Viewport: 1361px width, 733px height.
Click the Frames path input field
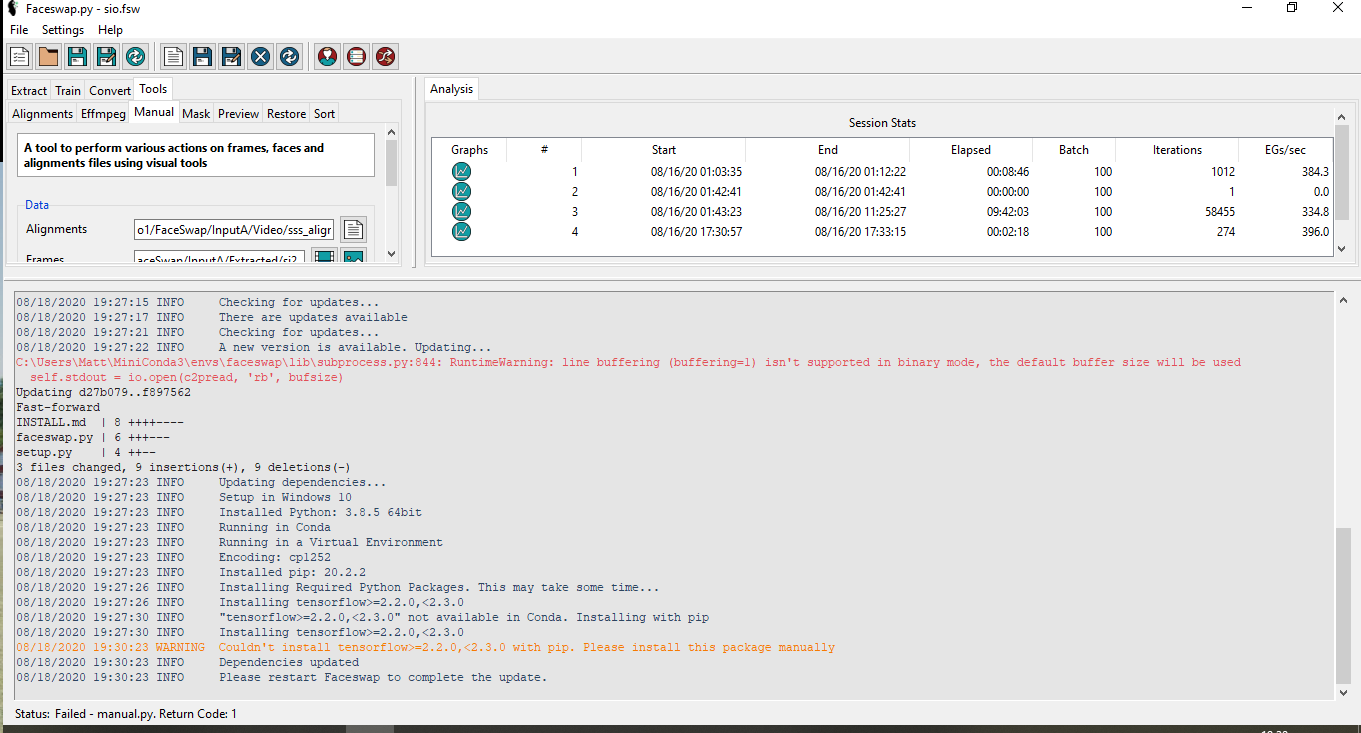[x=219, y=258]
